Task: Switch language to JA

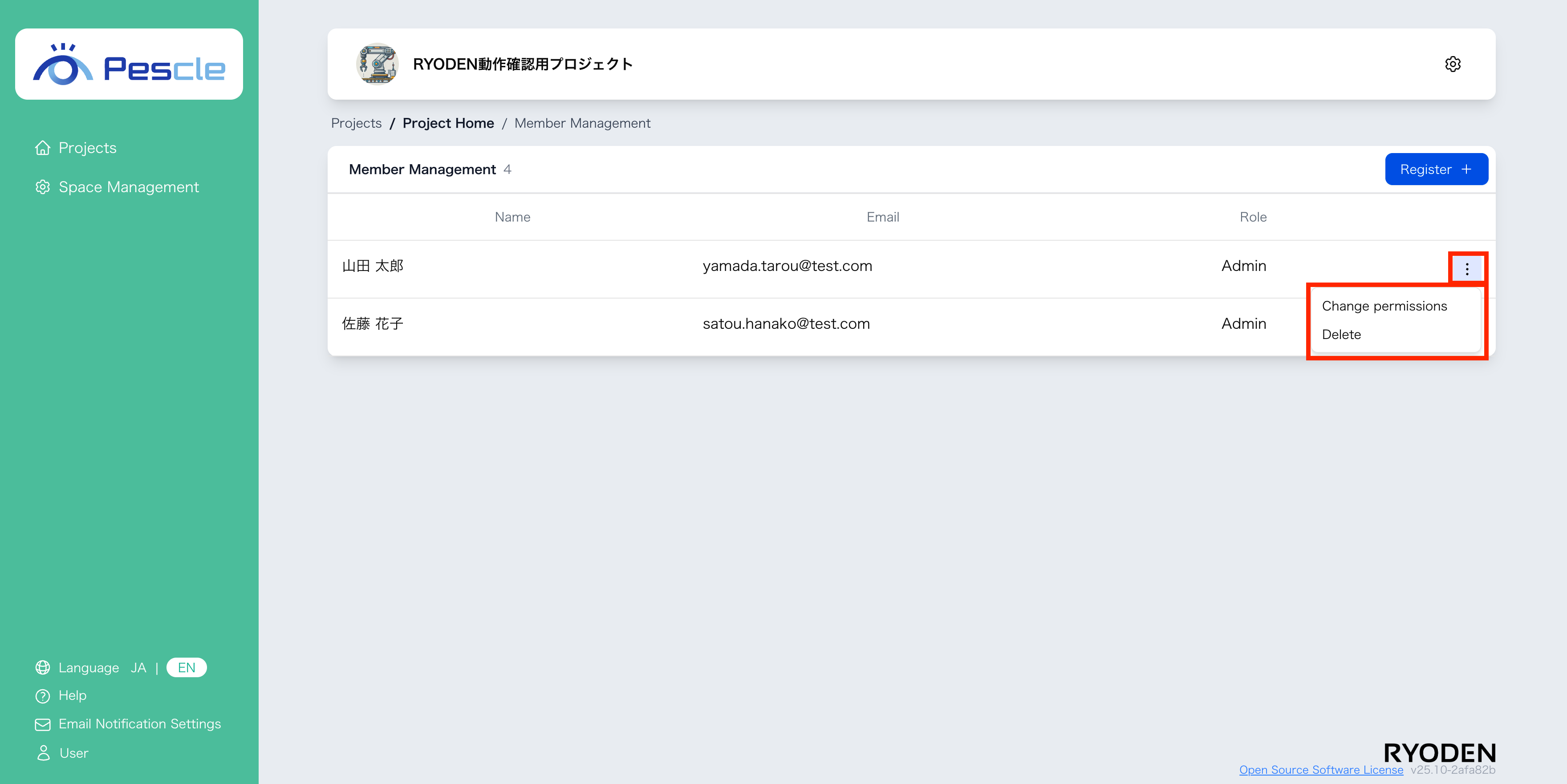Action: coord(139,667)
